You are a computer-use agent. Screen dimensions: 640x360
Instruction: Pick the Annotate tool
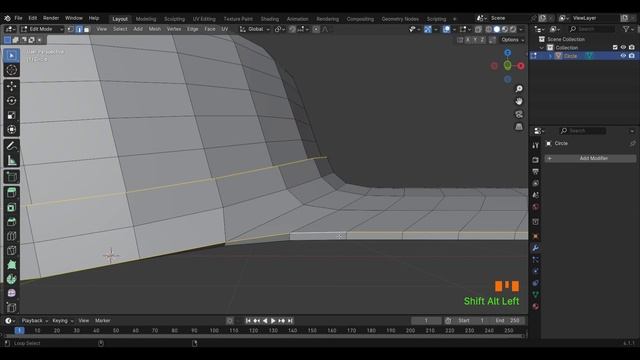(x=11, y=146)
